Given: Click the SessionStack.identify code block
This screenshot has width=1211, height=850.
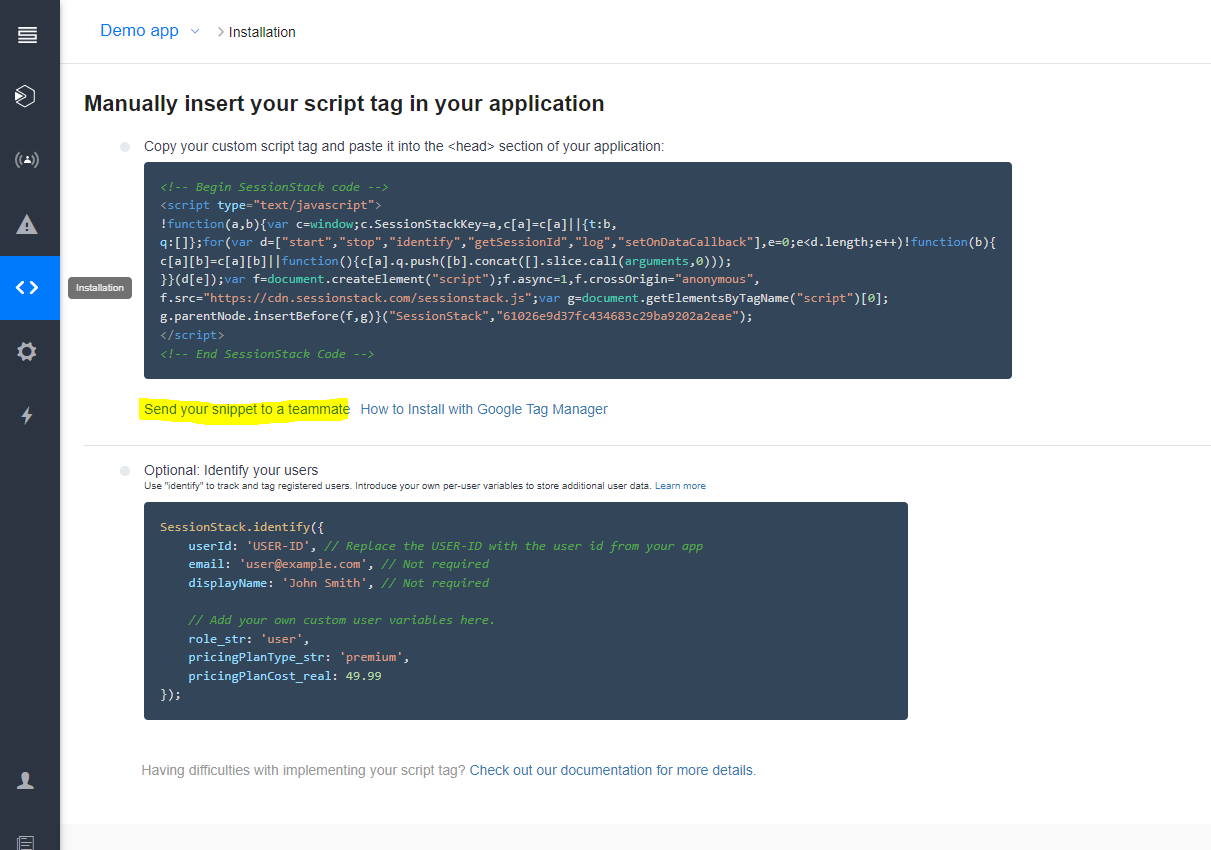Looking at the screenshot, I should coord(526,611).
